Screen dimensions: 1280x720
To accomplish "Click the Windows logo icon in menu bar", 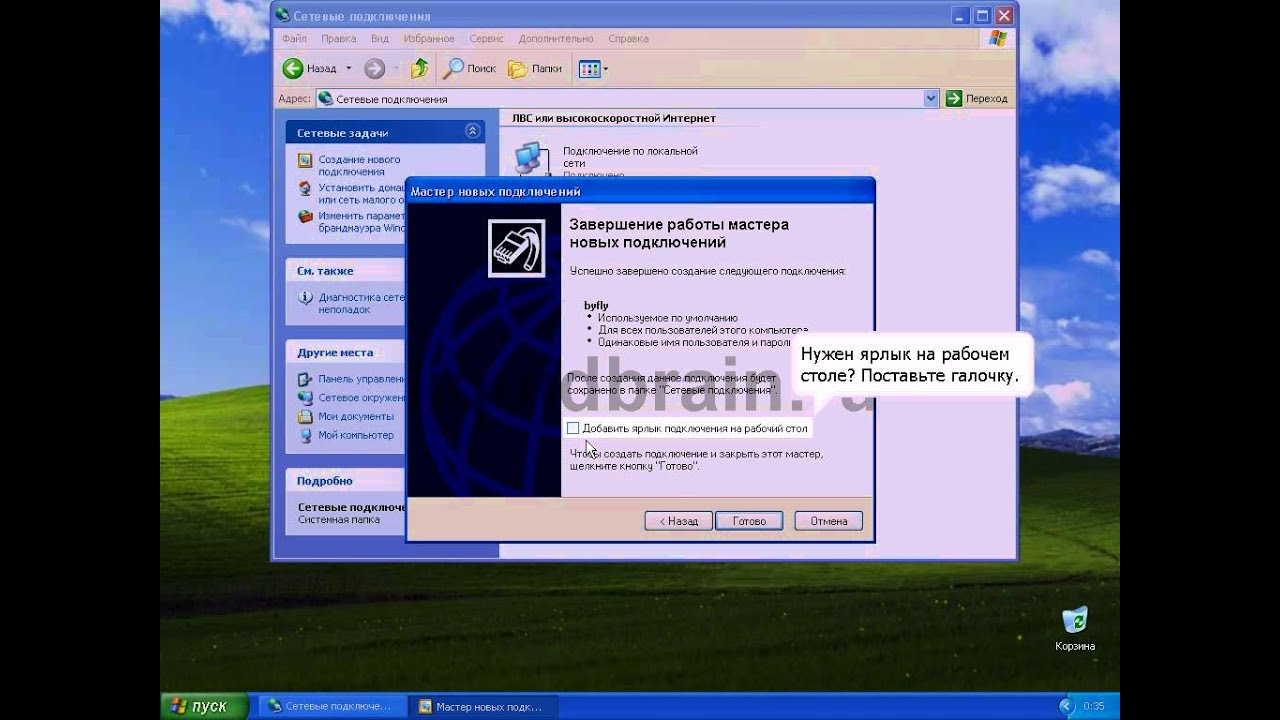I will click(997, 38).
